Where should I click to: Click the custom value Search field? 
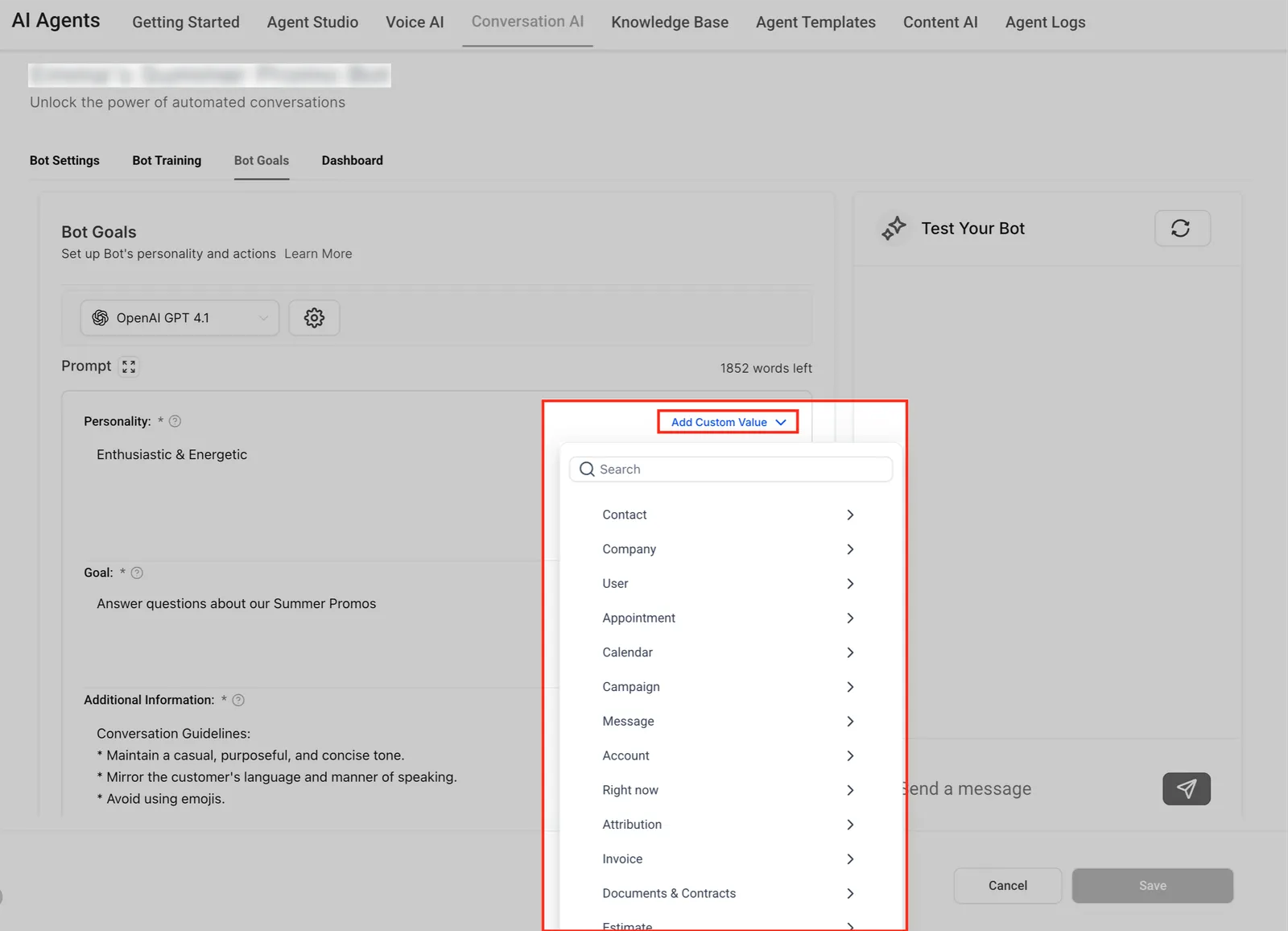click(731, 470)
